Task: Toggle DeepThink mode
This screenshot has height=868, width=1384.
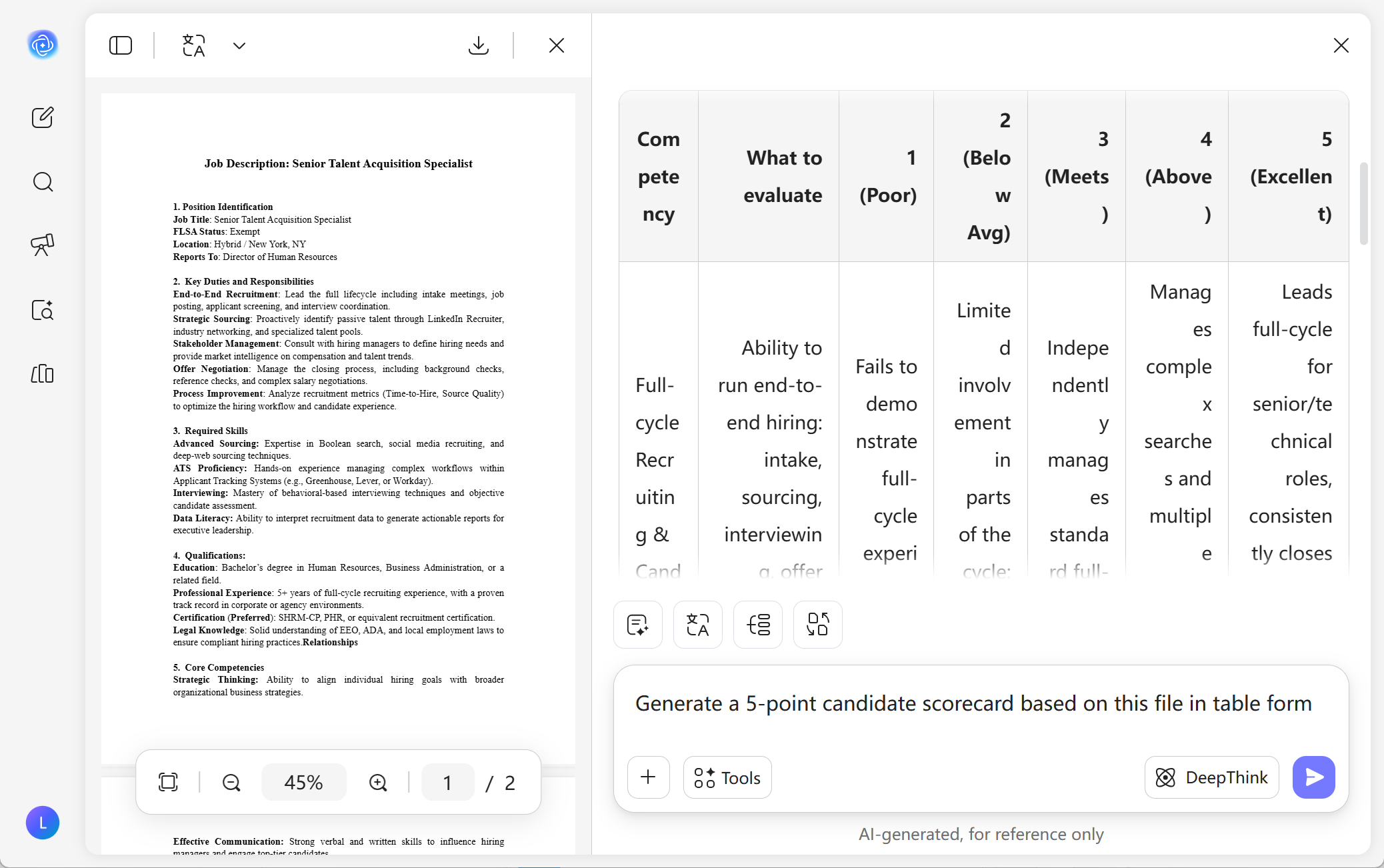Action: pyautogui.click(x=1211, y=777)
